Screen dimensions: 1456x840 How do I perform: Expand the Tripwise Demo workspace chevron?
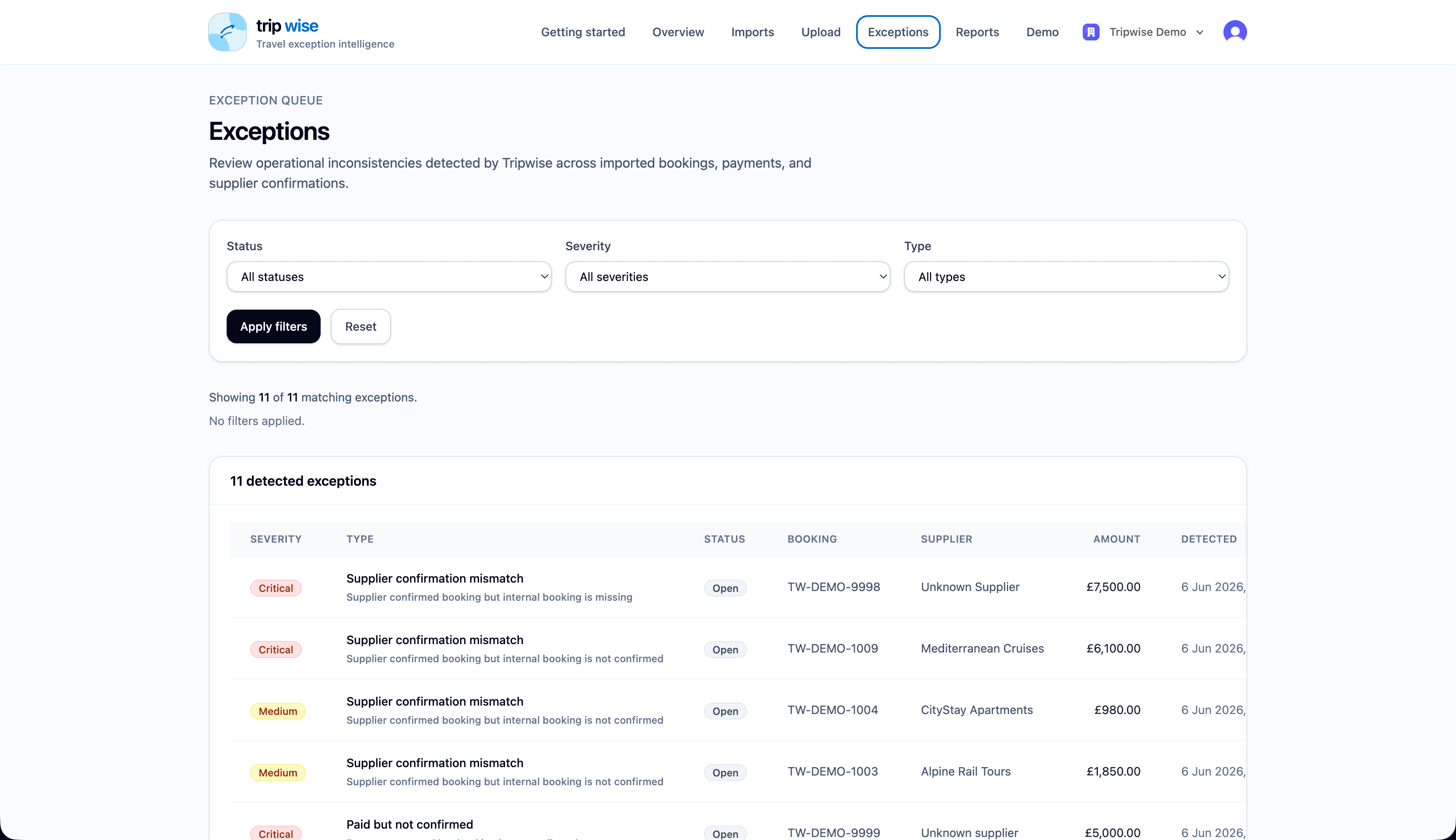[1200, 32]
